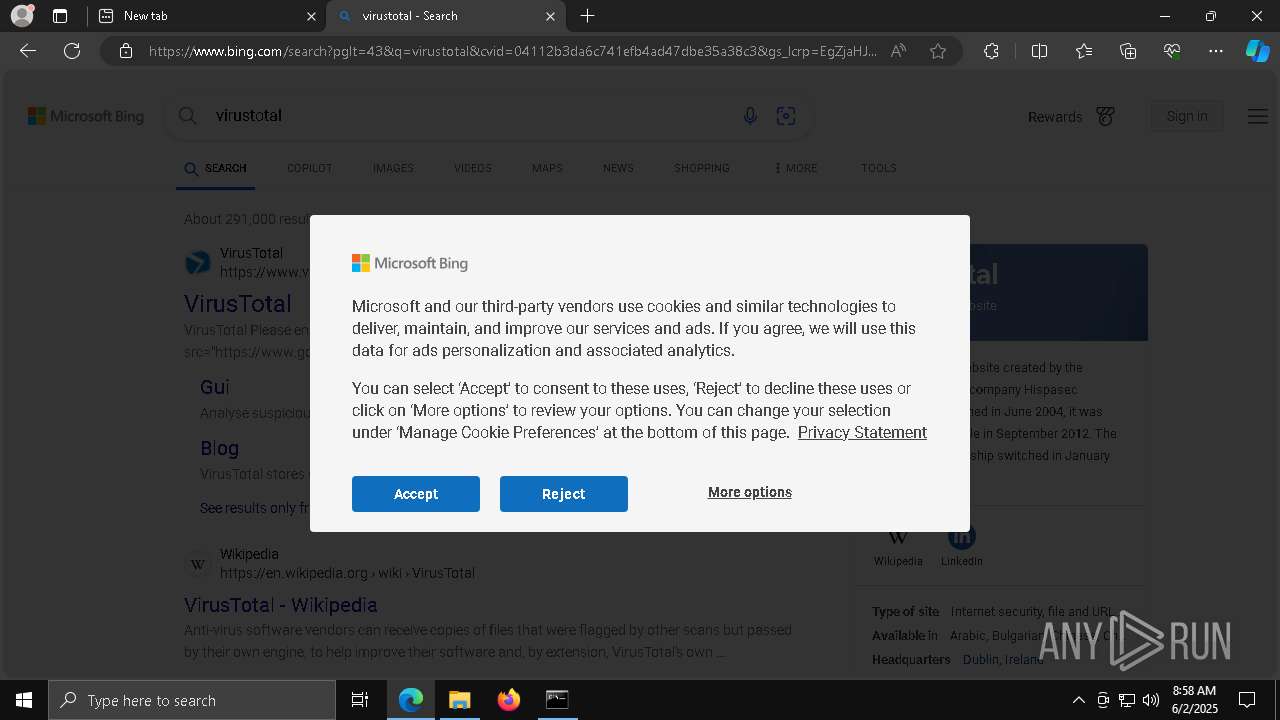Start voice search with microphone icon

tap(750, 116)
